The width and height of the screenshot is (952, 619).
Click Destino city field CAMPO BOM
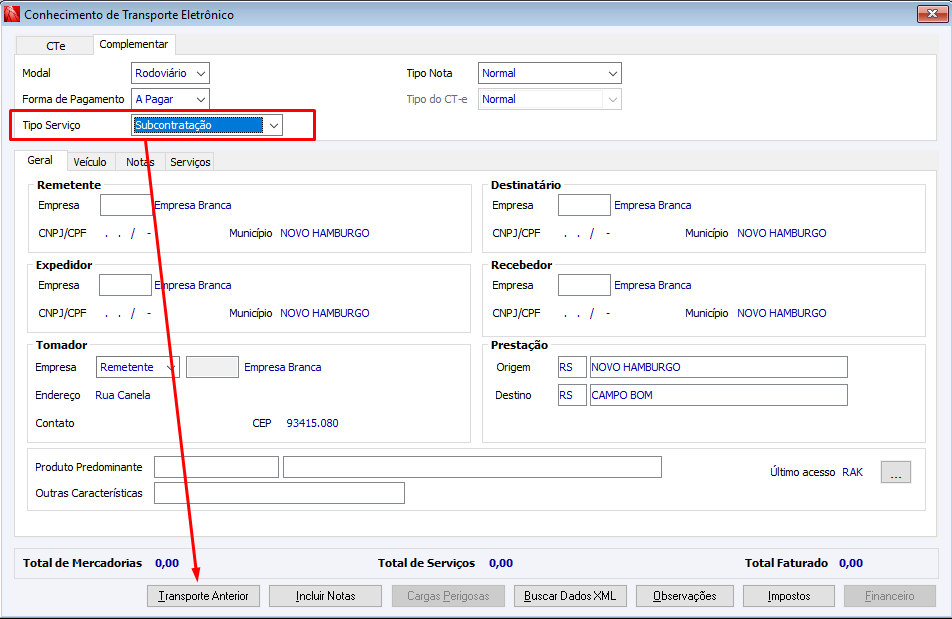click(x=719, y=395)
